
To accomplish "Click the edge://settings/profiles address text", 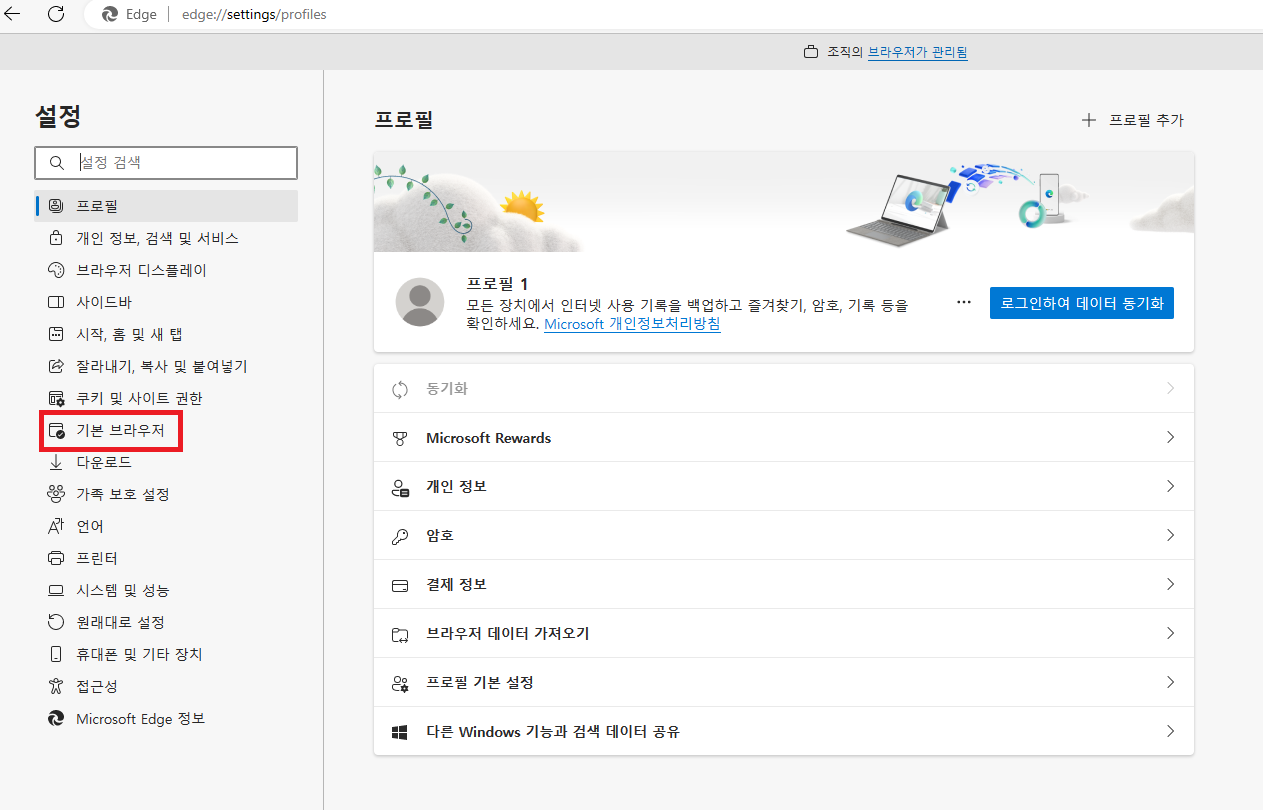I will [x=254, y=15].
